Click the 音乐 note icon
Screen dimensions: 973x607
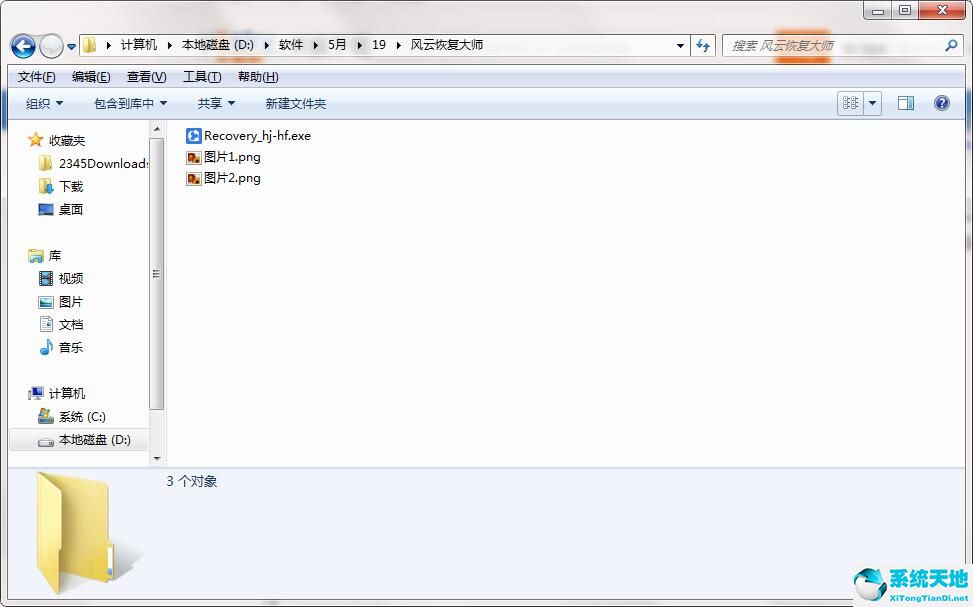46,348
